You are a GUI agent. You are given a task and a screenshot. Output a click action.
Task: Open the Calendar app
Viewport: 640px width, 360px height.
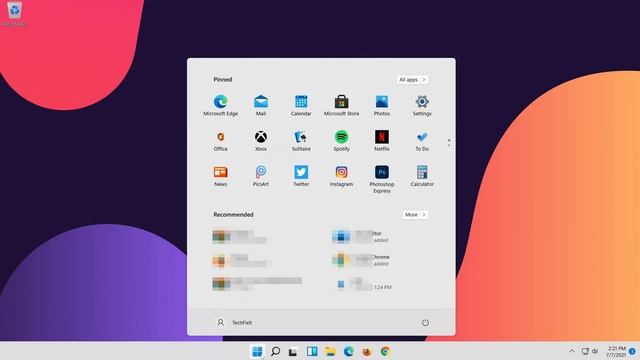[301, 105]
